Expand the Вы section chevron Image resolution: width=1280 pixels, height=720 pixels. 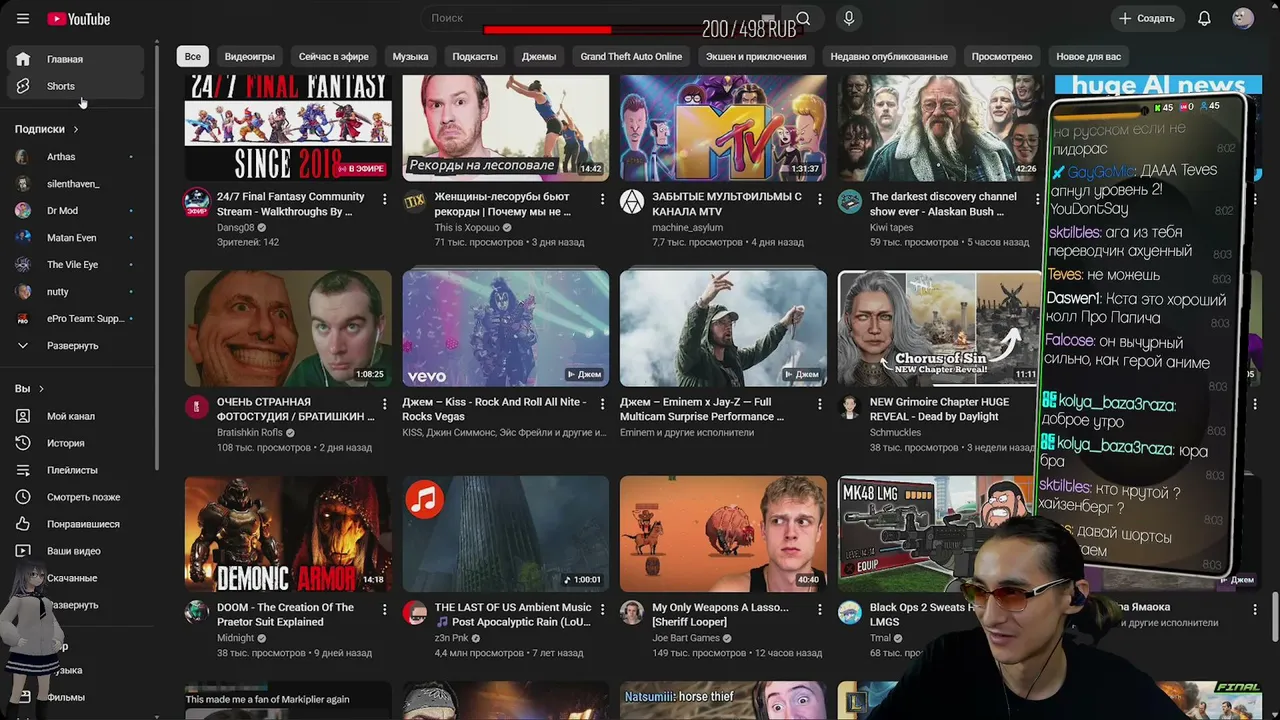[x=41, y=389]
